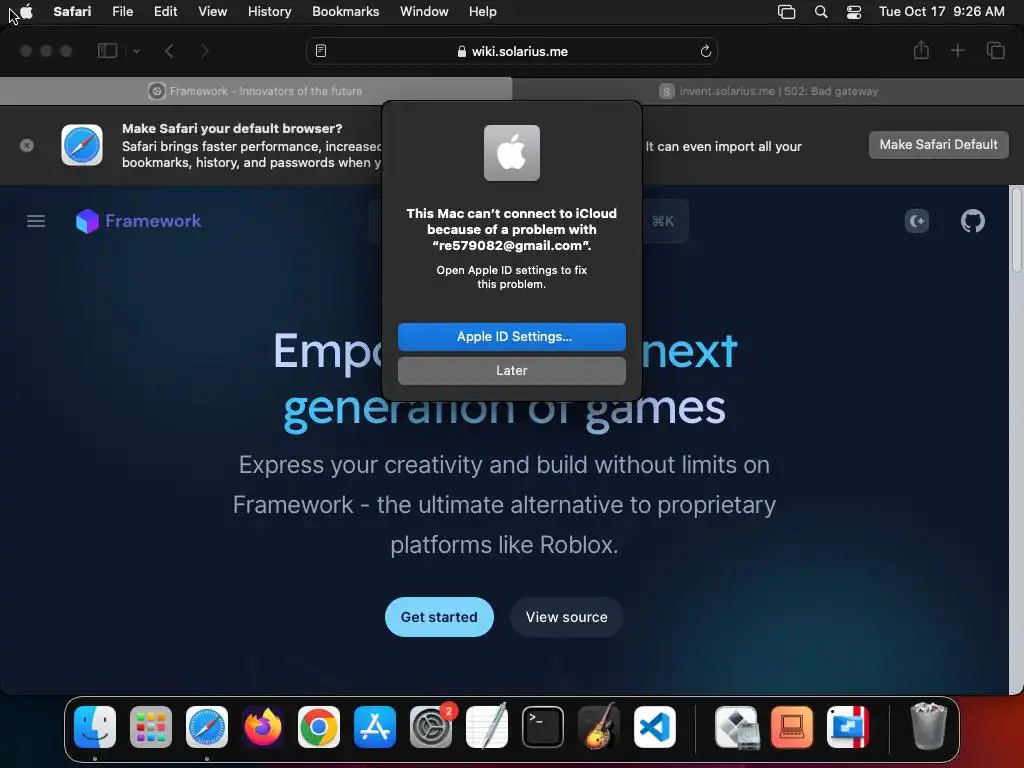The width and height of the screenshot is (1024, 768).
Task: Click the page vertical scrollbar
Action: tap(1016, 230)
